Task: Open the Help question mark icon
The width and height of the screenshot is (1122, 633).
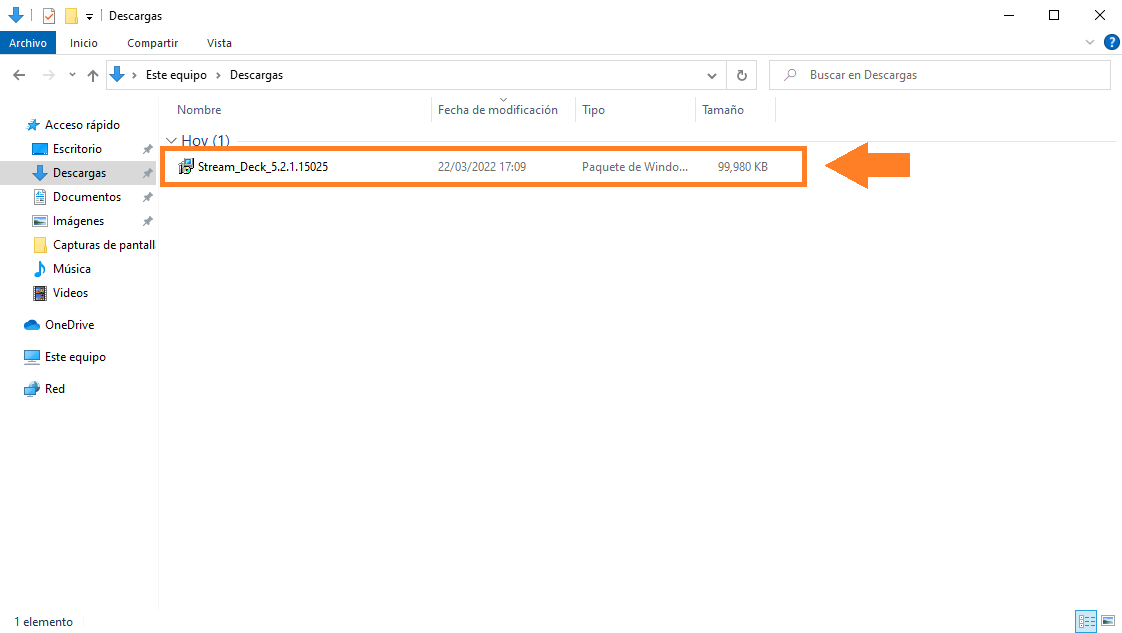Action: pyautogui.click(x=1110, y=43)
